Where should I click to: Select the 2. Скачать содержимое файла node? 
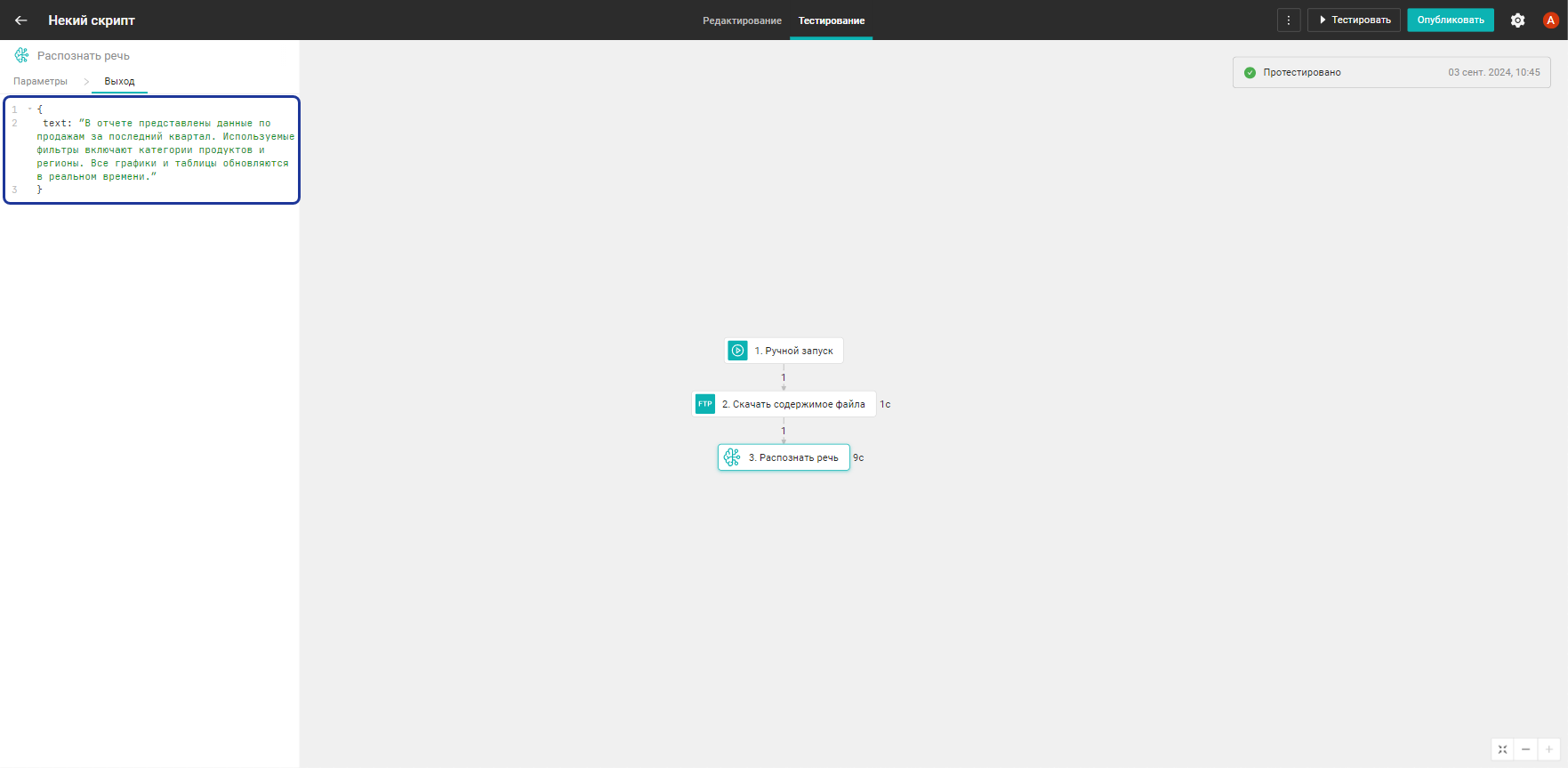pyautogui.click(x=784, y=404)
